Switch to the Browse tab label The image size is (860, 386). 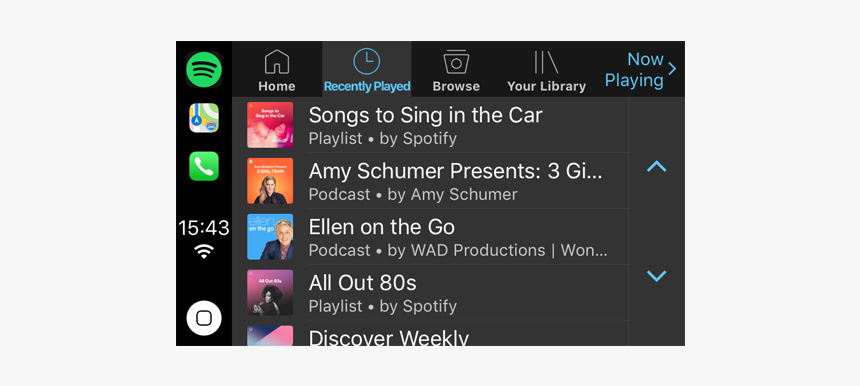click(x=456, y=87)
